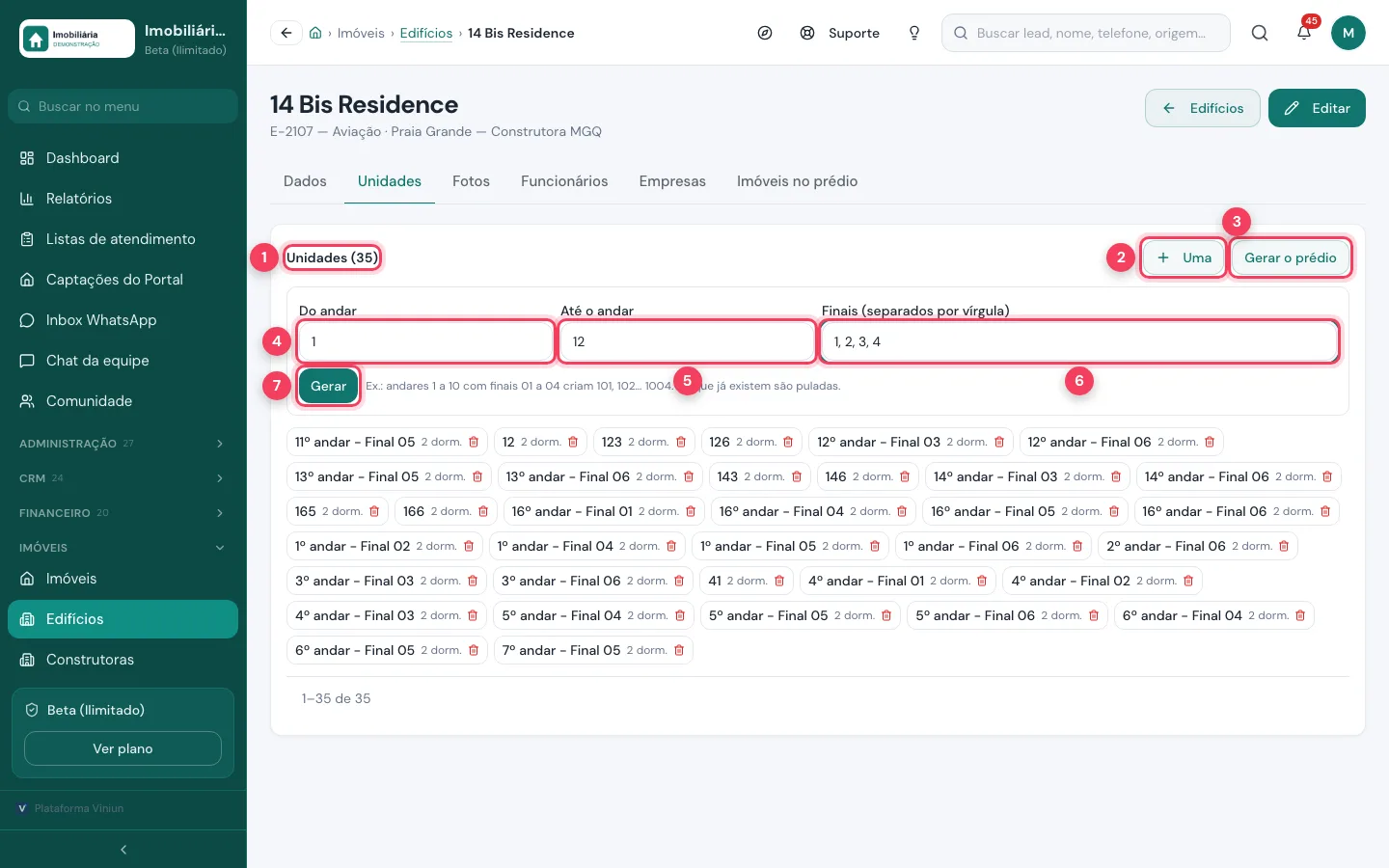Expand the Administração menu section

tap(123, 444)
